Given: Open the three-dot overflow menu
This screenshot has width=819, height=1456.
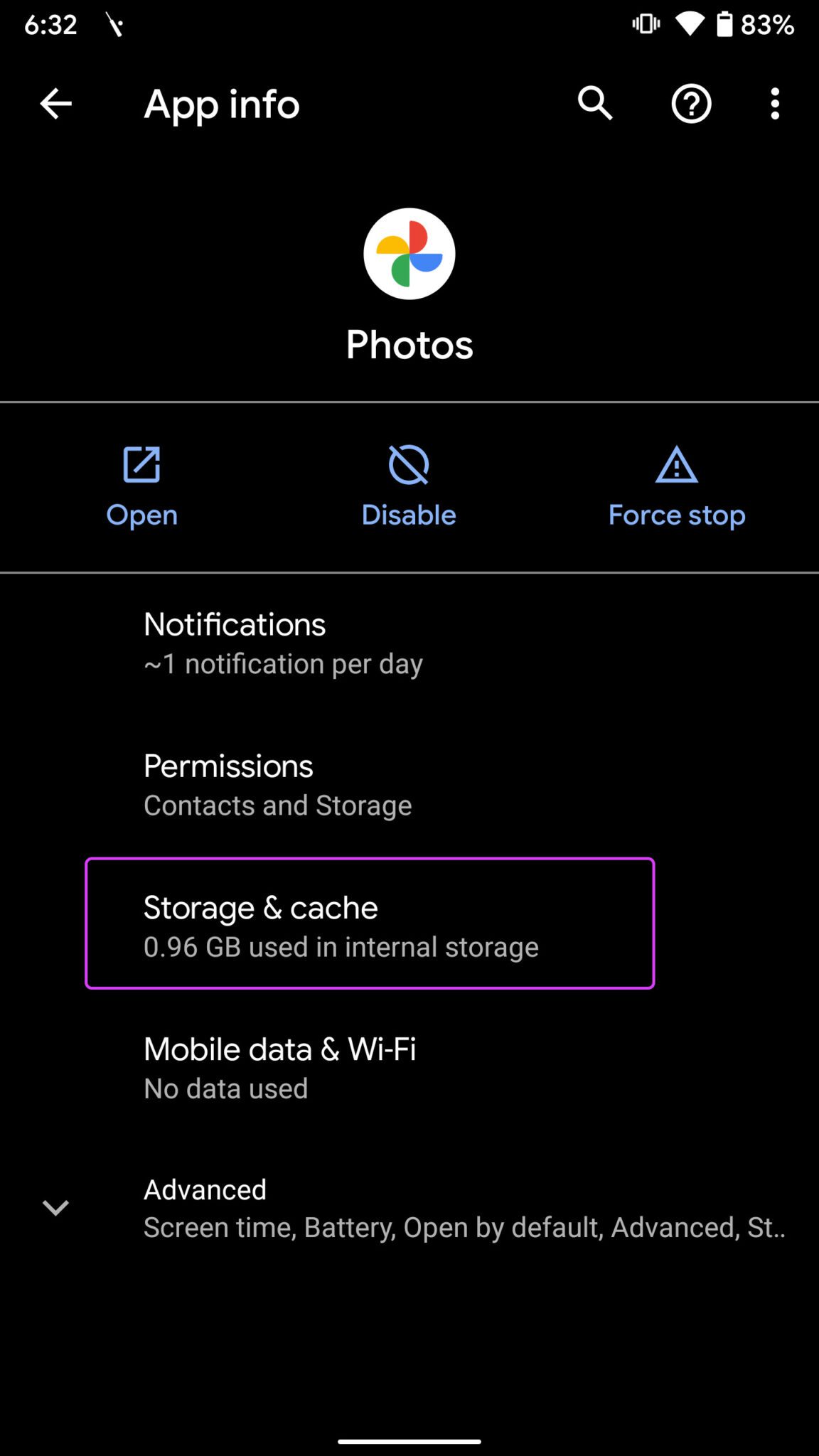Looking at the screenshot, I should point(774,104).
